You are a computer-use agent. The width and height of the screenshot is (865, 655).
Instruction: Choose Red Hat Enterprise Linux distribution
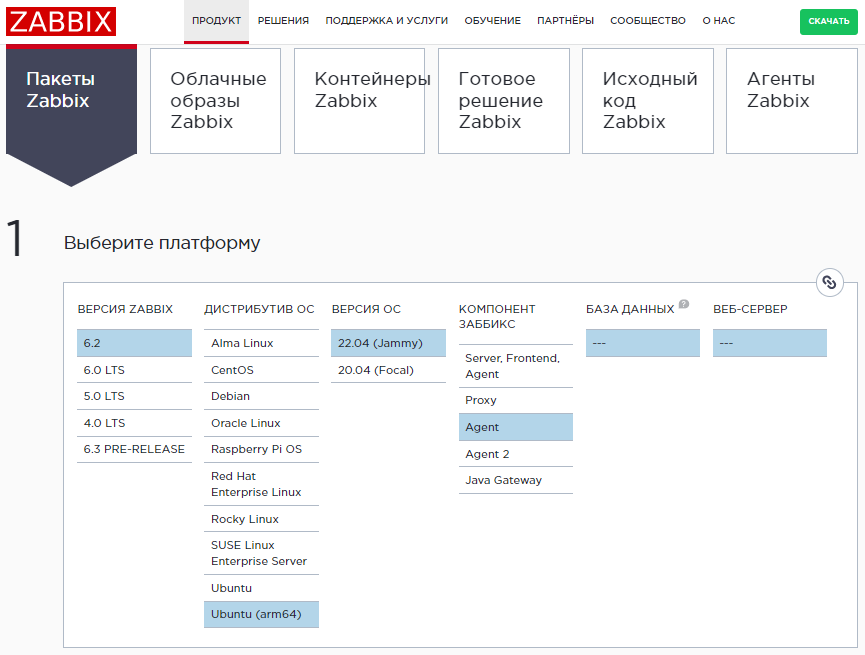pyautogui.click(x=261, y=484)
